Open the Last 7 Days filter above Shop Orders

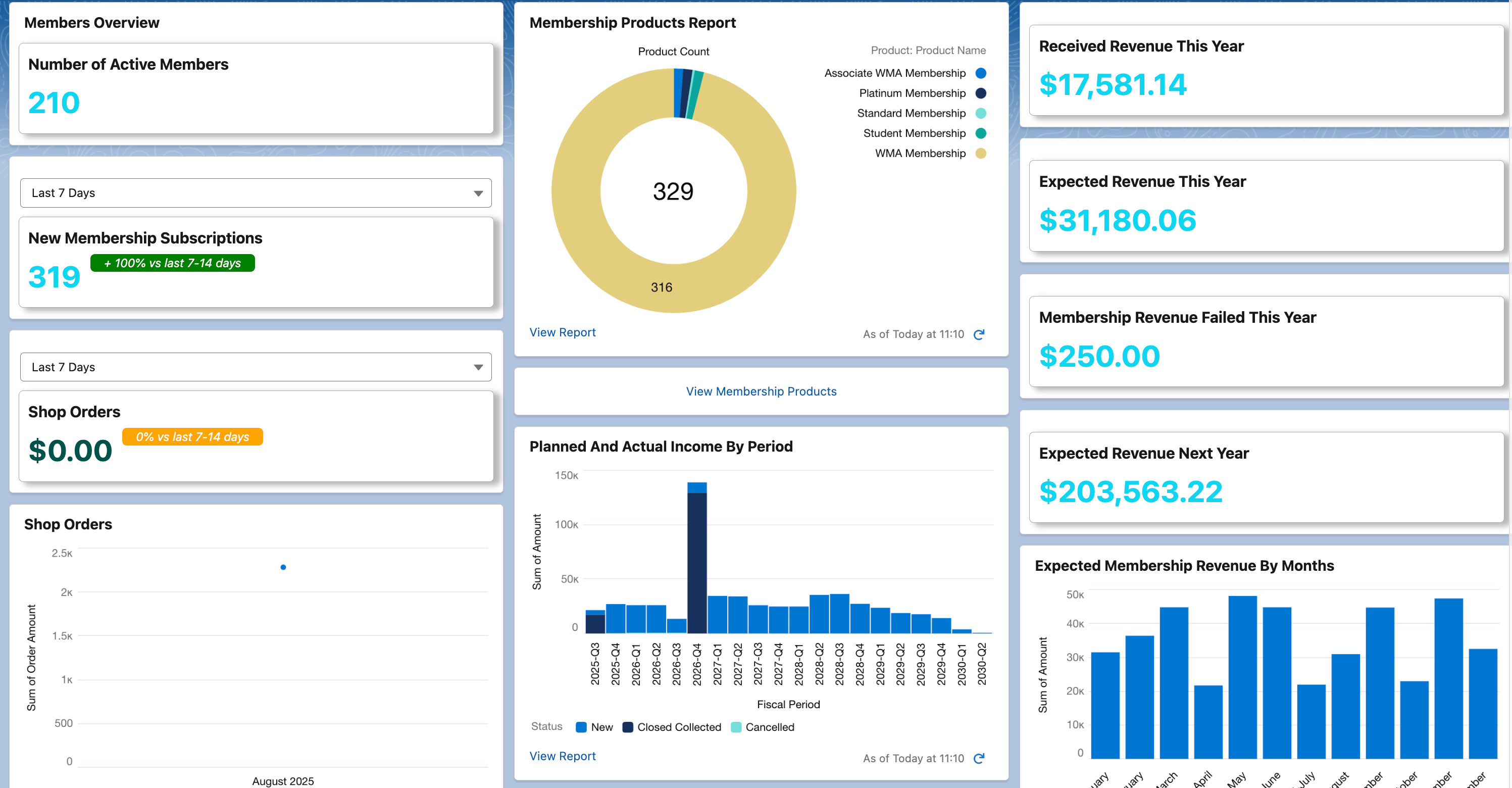pyautogui.click(x=256, y=366)
